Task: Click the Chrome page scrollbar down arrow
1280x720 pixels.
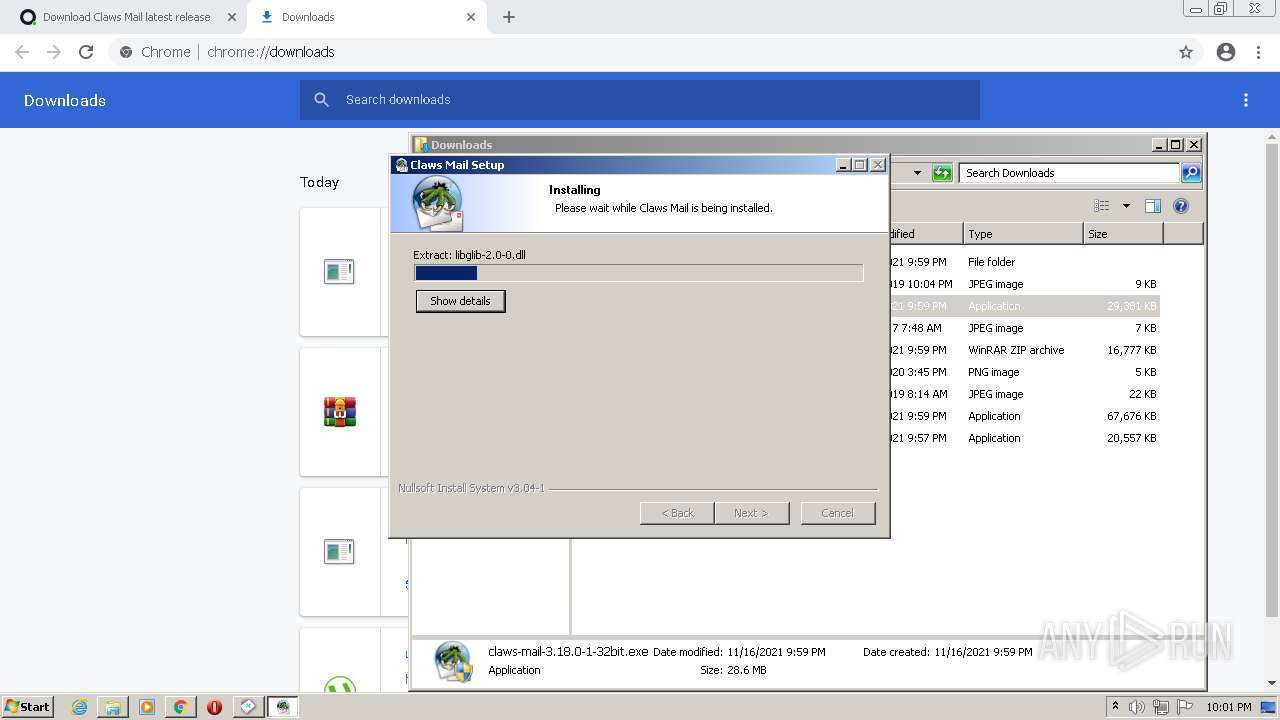Action: click(x=1272, y=683)
